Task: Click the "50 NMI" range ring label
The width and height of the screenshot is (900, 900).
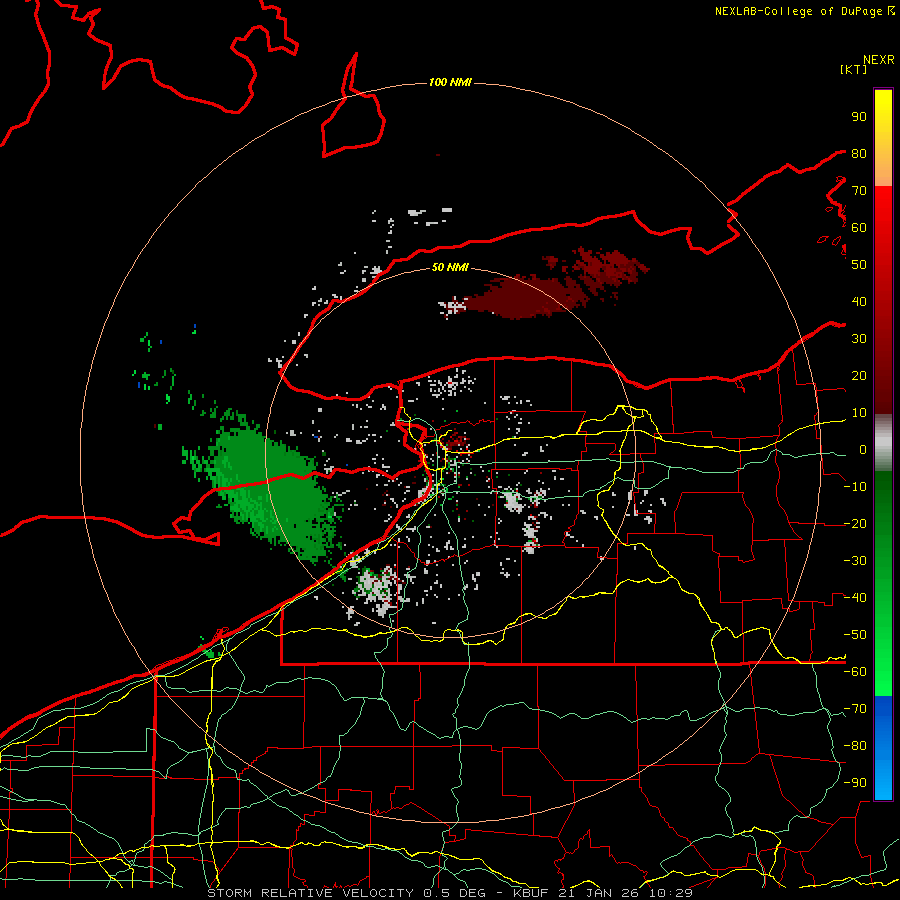Action: [450, 267]
